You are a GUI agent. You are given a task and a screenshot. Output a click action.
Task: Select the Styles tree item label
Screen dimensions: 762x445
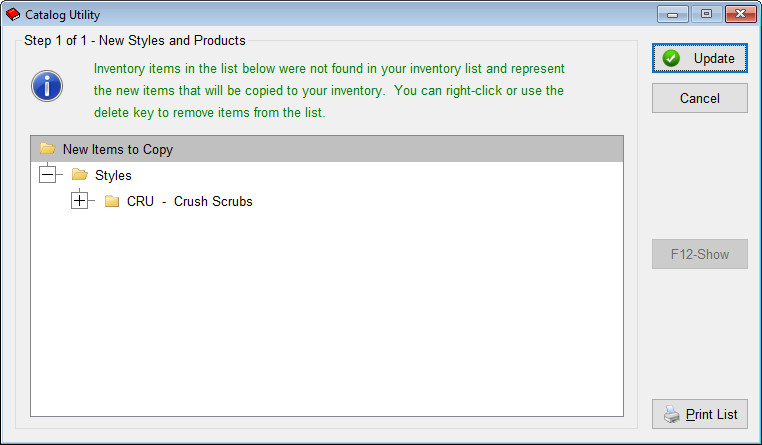pyautogui.click(x=113, y=175)
